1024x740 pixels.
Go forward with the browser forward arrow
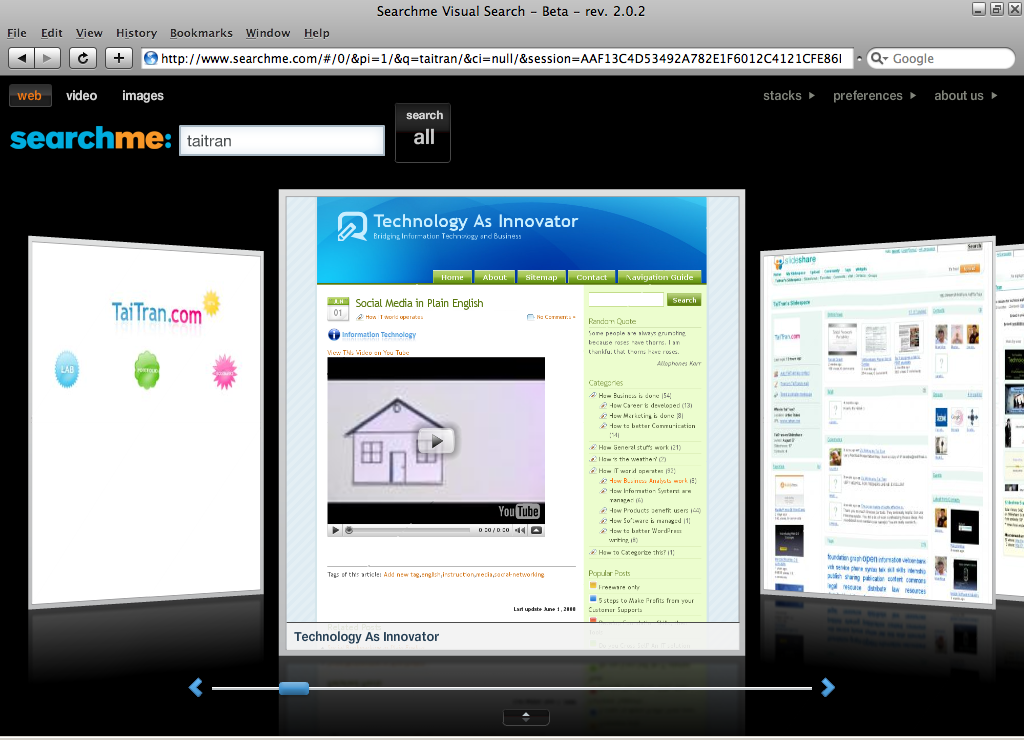tap(47, 58)
